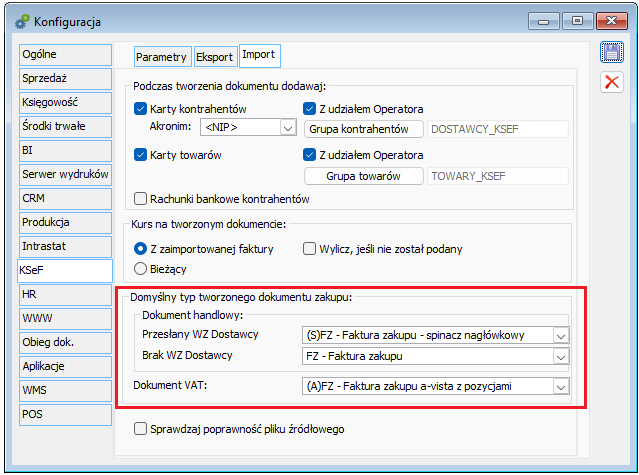Tick Wylicz, jeśli nie został podany

(310, 248)
